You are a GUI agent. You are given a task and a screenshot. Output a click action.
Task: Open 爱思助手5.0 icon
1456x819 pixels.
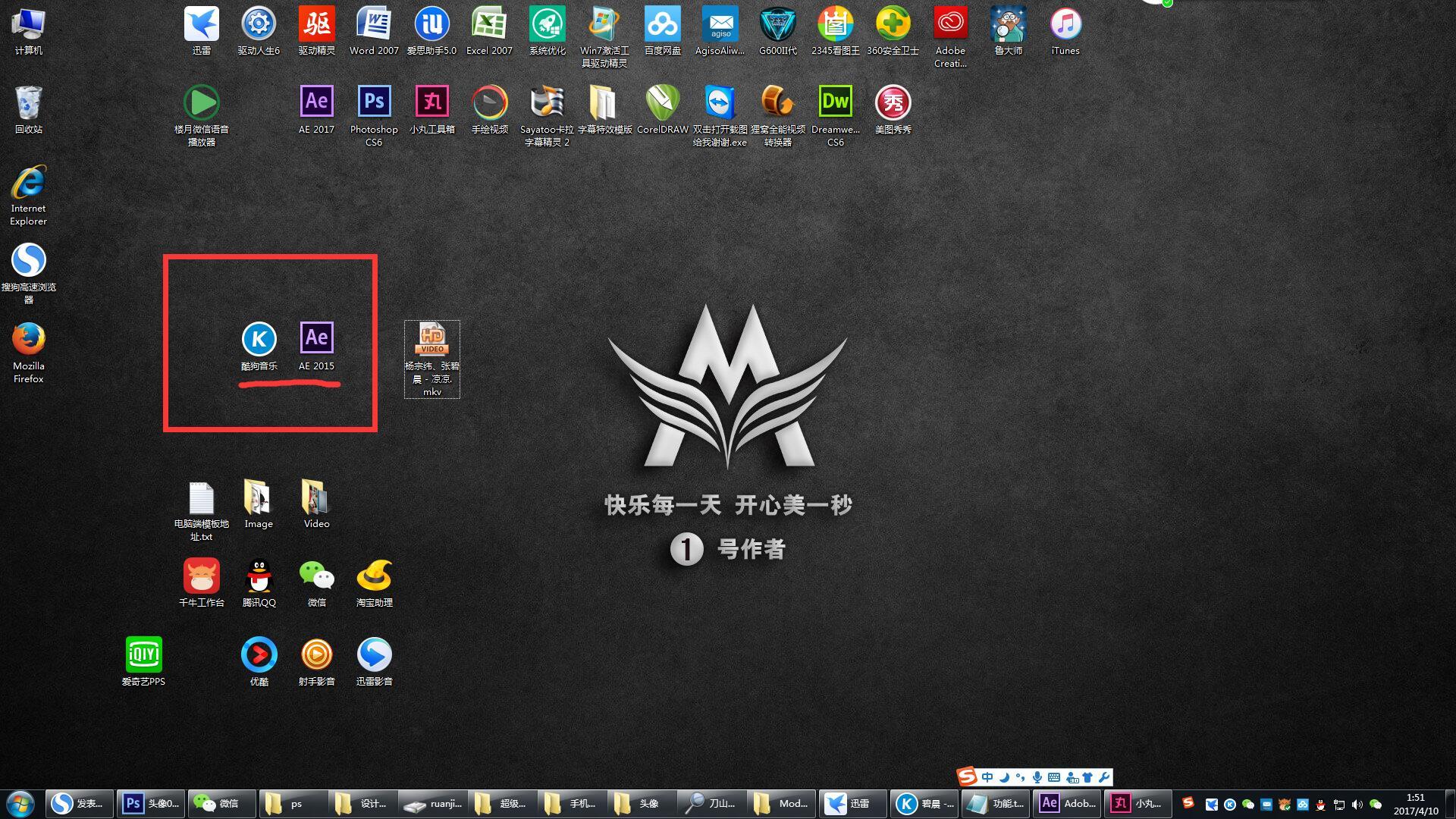tap(431, 31)
